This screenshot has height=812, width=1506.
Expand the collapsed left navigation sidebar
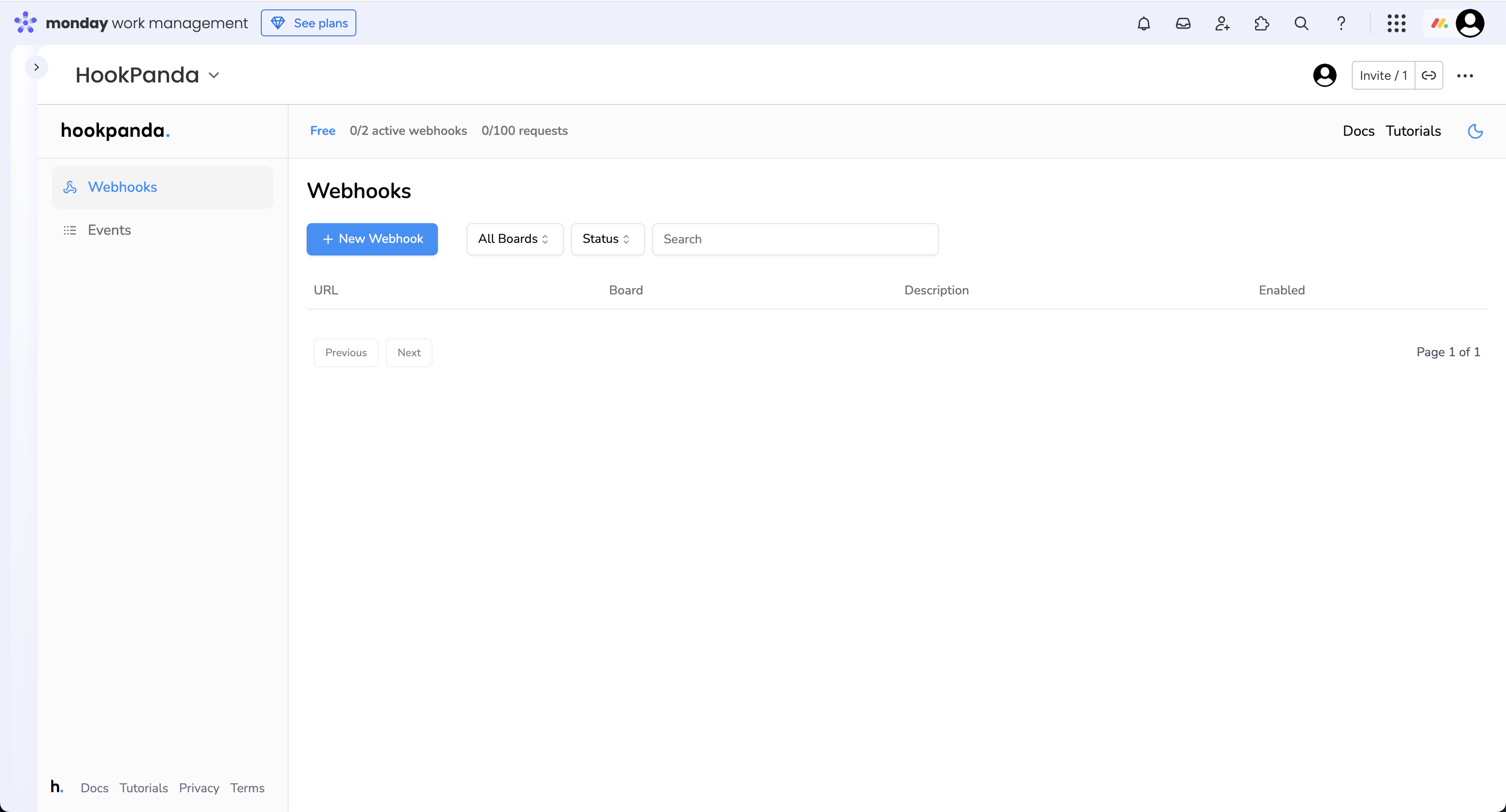point(36,67)
